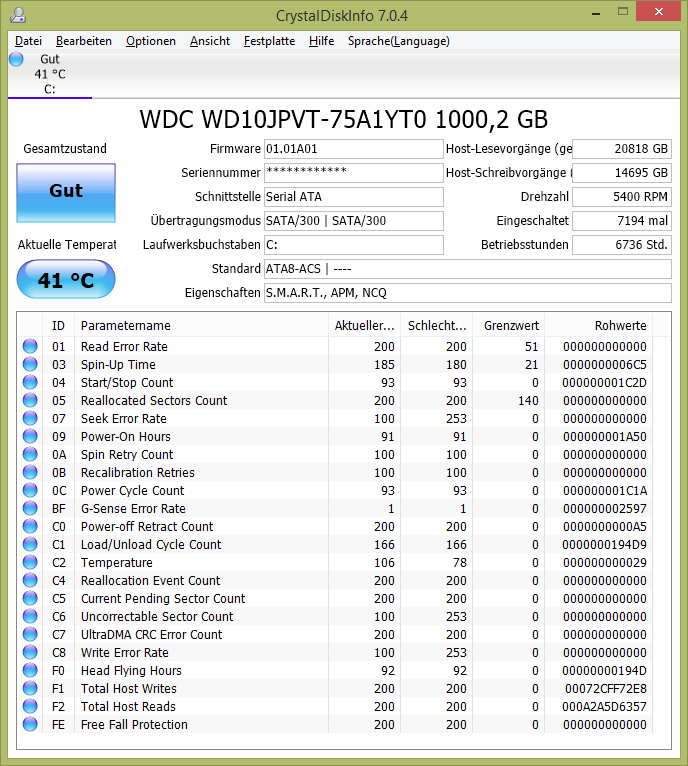The image size is (688, 766).
Task: Click the Aktueller... column header
Action: pos(365,325)
